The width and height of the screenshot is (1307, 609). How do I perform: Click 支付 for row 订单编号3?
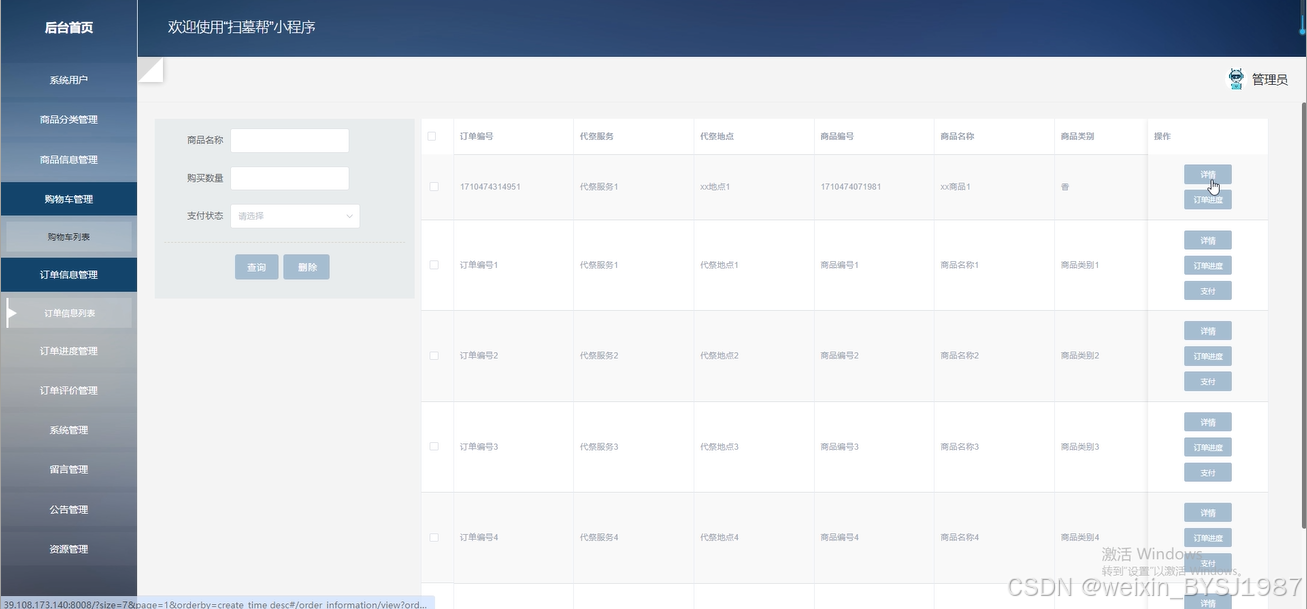1208,473
